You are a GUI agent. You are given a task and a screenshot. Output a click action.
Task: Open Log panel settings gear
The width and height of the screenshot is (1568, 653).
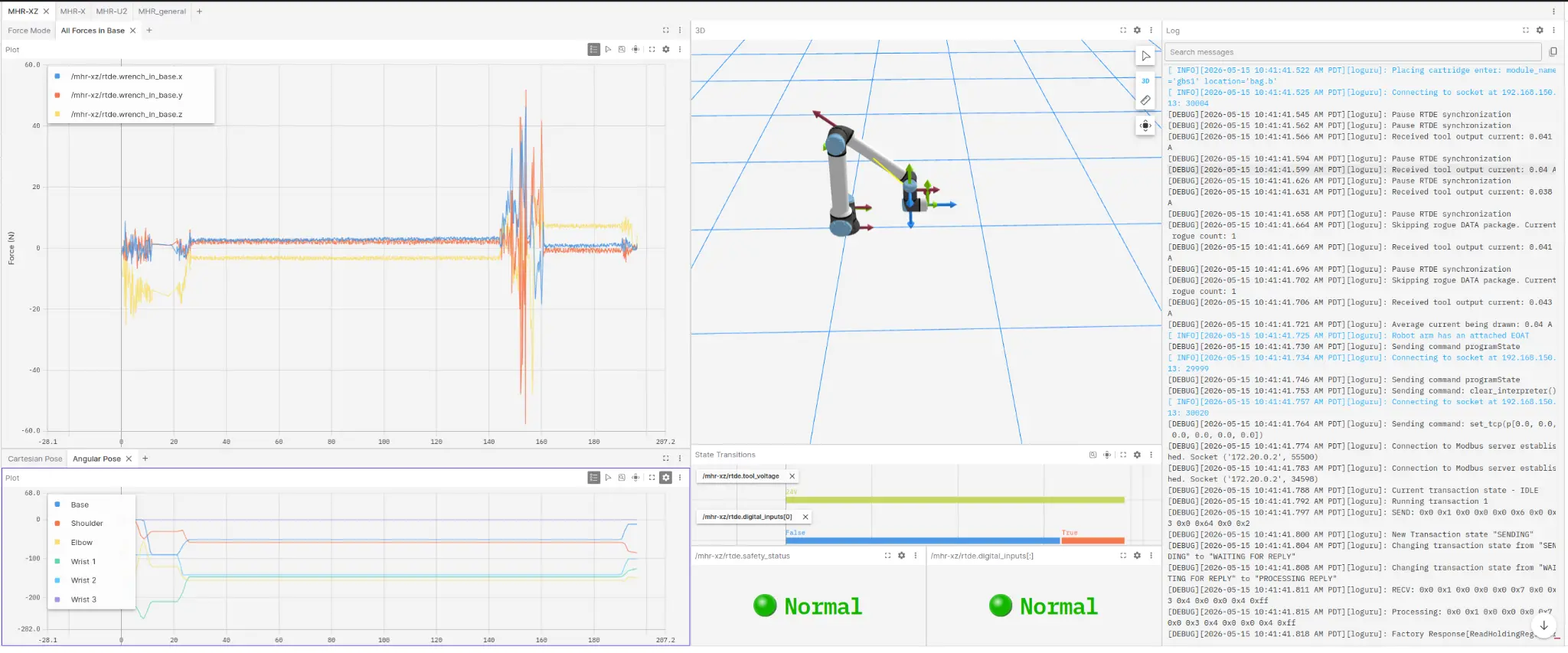tap(1540, 31)
